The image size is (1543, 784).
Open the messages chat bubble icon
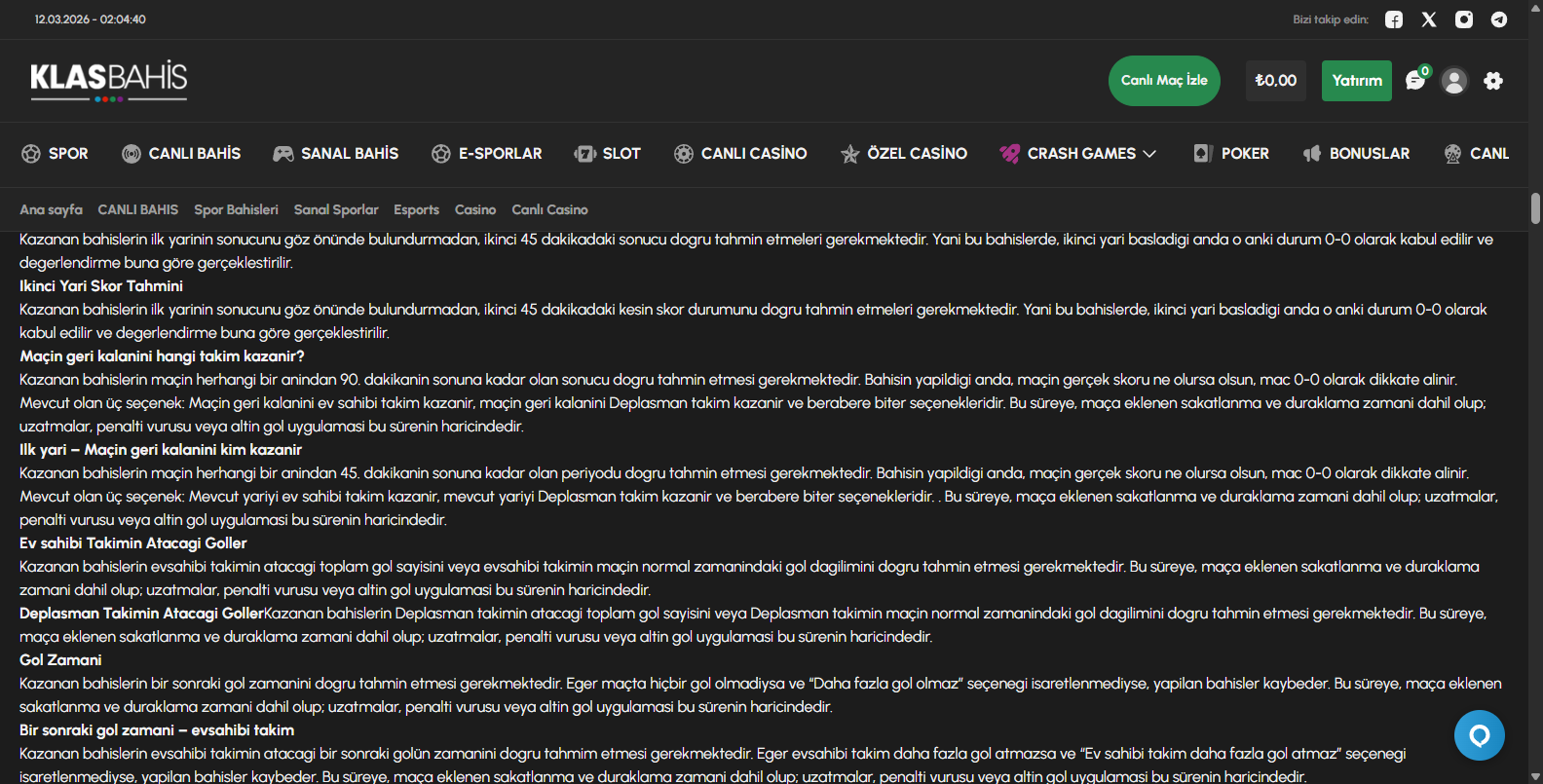pos(1415,81)
